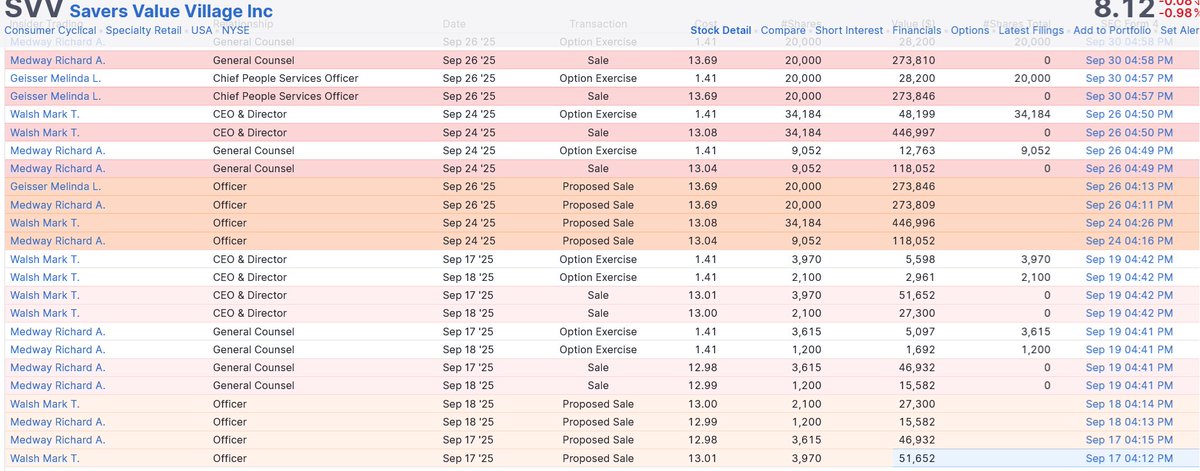Open the Sep 17 04:12 PM SEC filing
This screenshot has width=1200, height=471.
1130,457
